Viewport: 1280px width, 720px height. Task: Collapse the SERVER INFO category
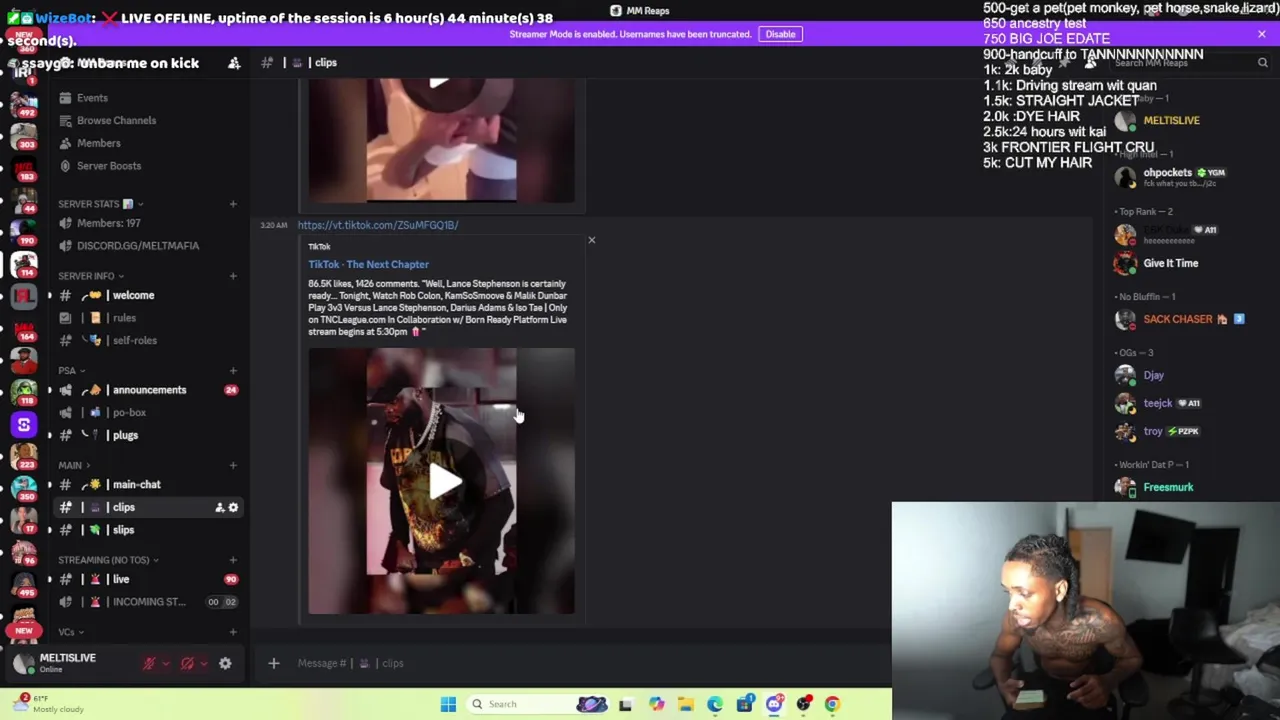click(90, 276)
